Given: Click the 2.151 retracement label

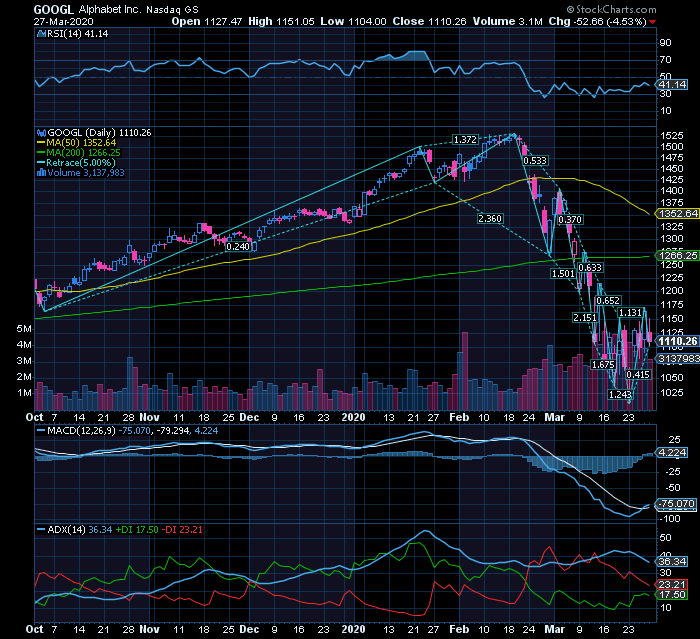Looking at the screenshot, I should pos(585,318).
